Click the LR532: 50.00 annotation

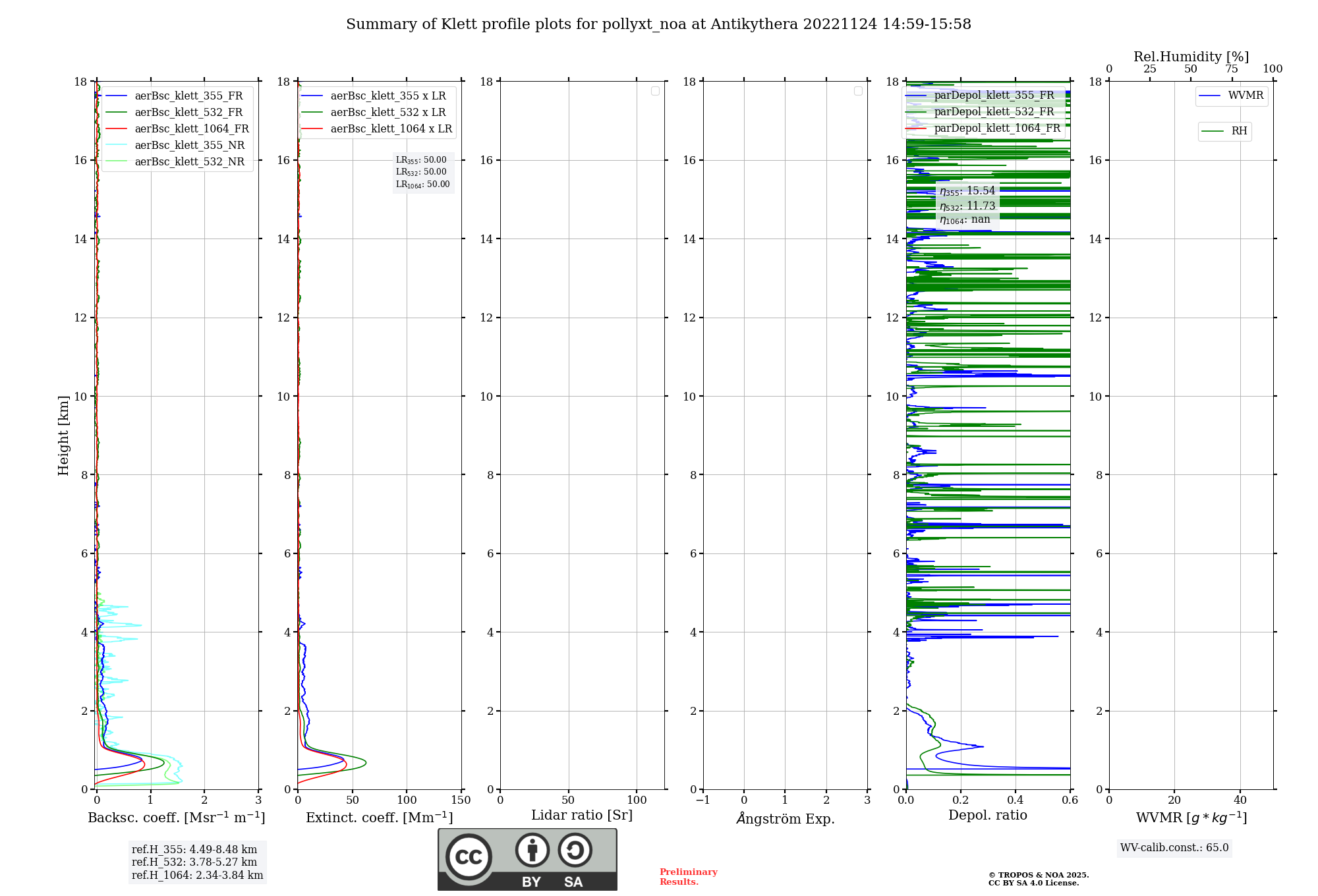(x=421, y=172)
